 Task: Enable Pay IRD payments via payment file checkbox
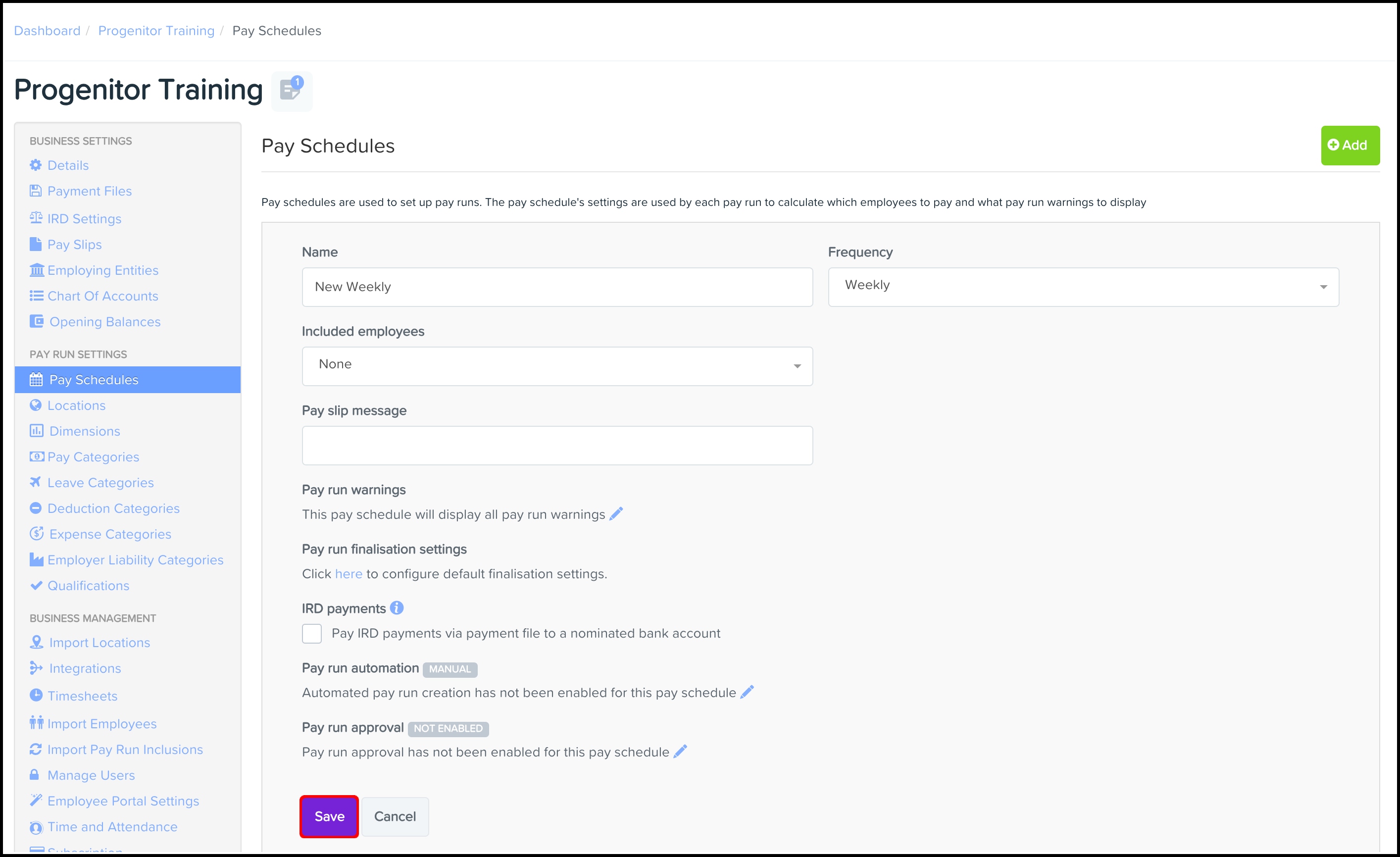click(312, 633)
